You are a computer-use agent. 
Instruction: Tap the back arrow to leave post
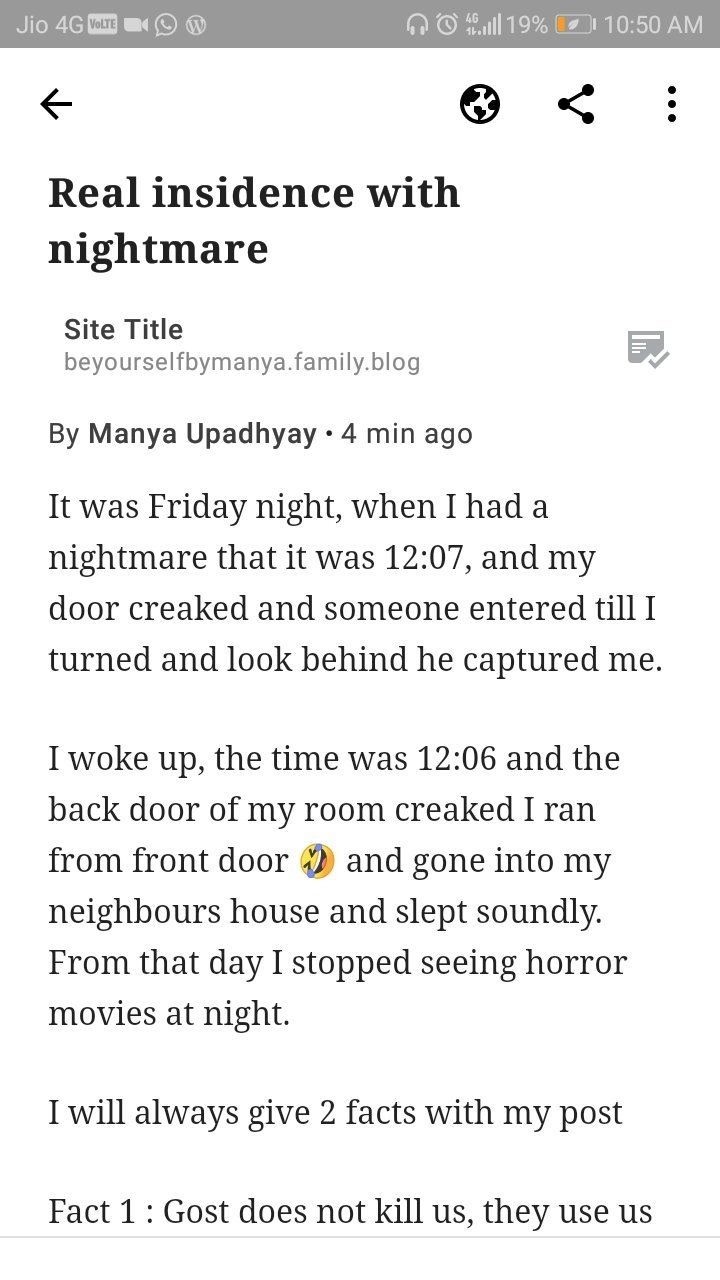coord(56,104)
